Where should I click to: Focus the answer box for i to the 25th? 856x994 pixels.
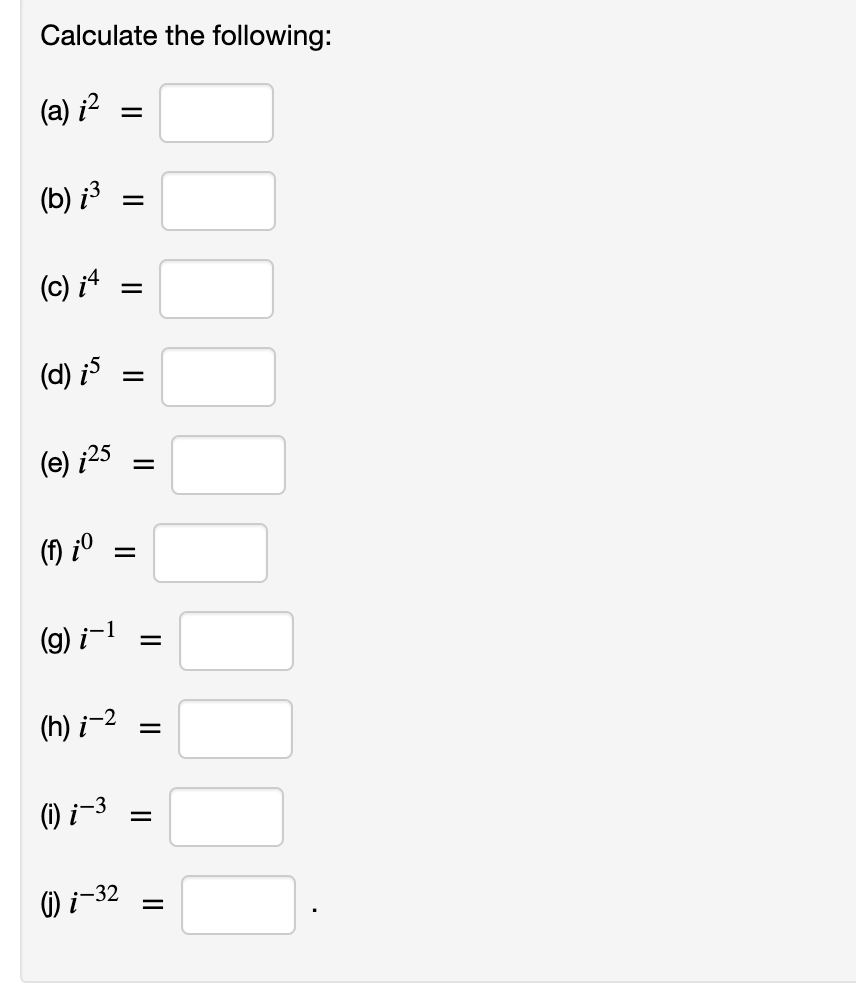[227, 465]
